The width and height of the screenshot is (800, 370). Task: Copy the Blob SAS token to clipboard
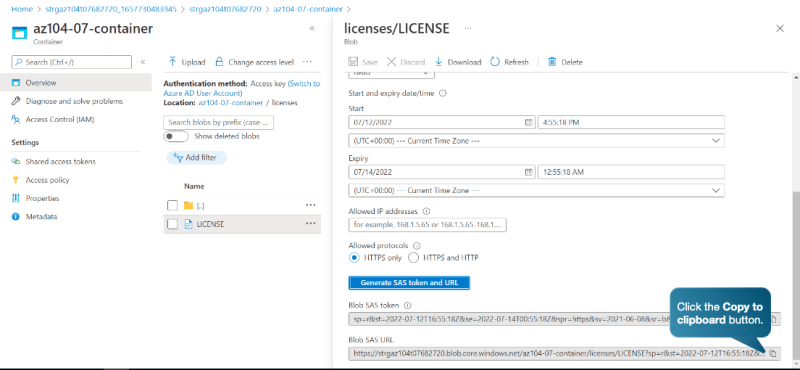click(x=773, y=319)
